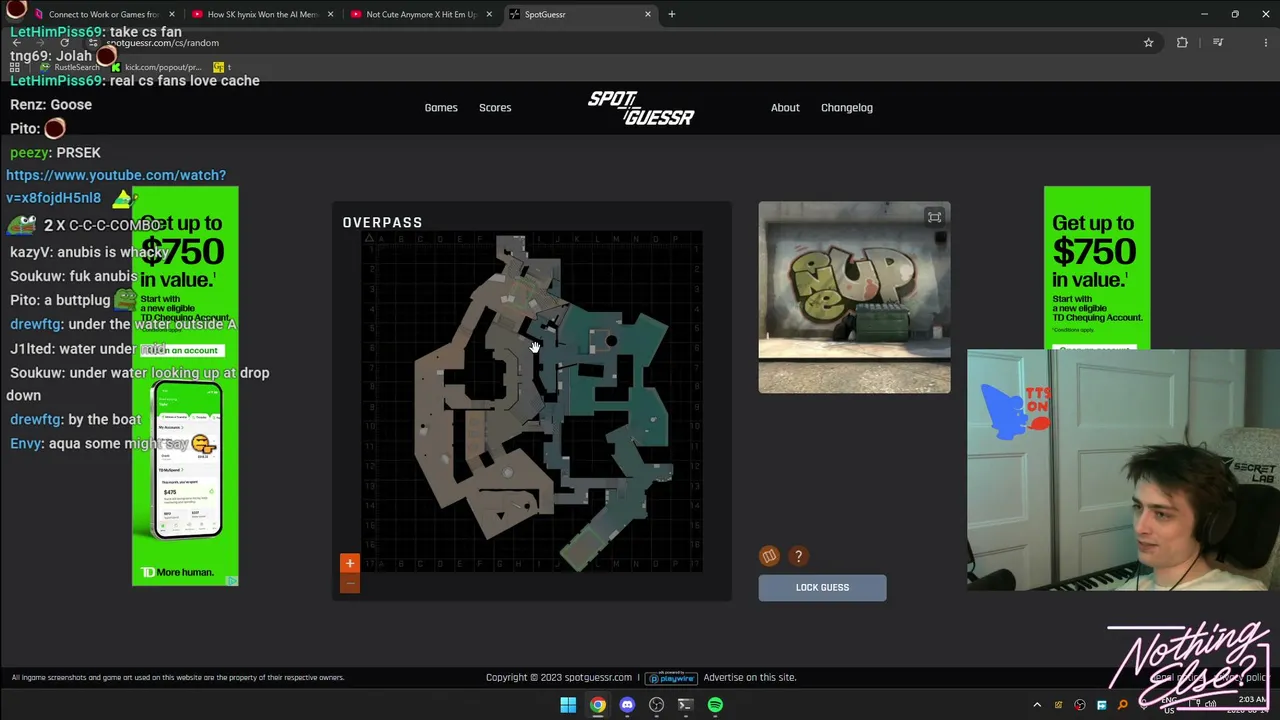Zoom in on the Overpass map
The height and width of the screenshot is (720, 1280).
click(x=349, y=564)
